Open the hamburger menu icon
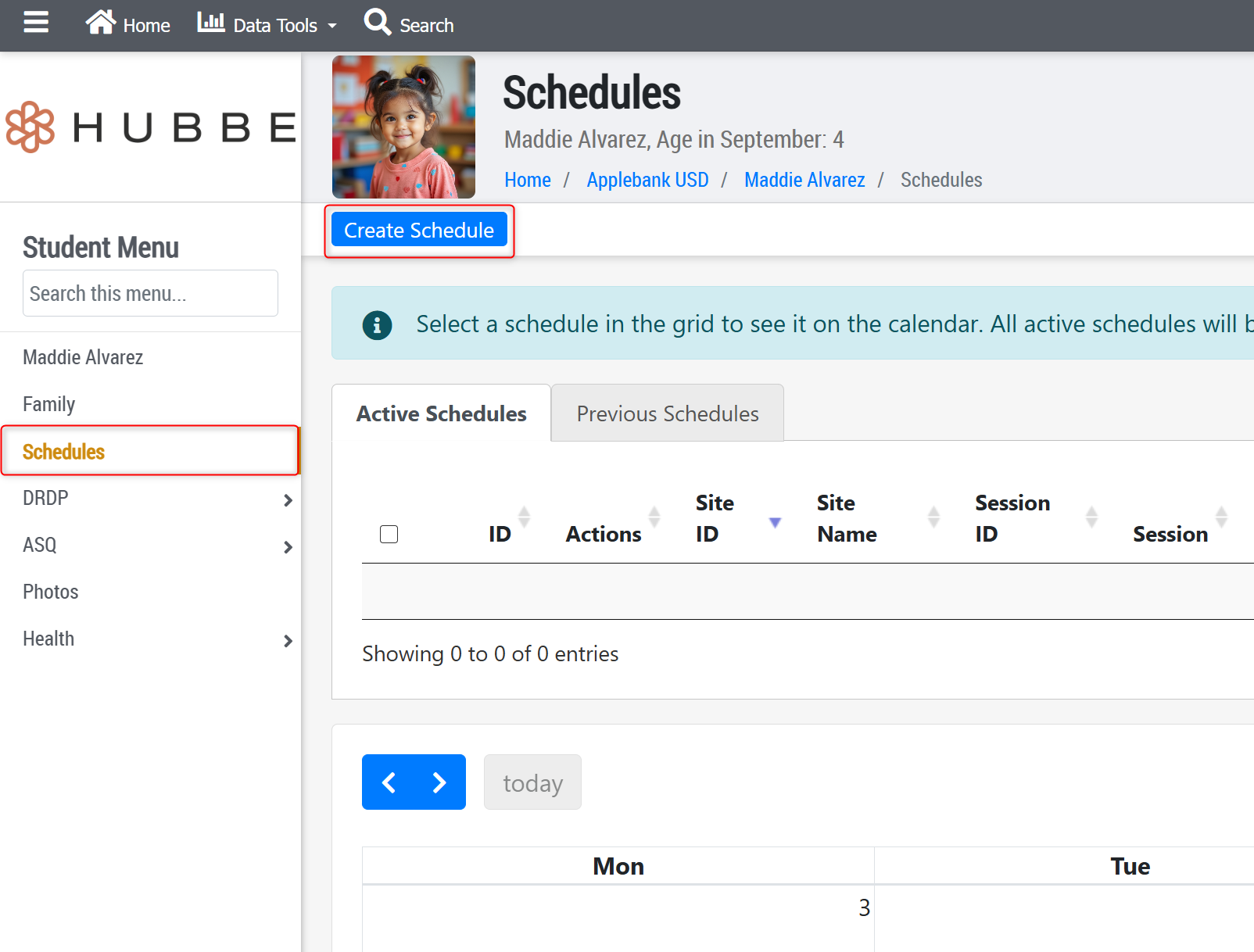 pyautogui.click(x=36, y=23)
